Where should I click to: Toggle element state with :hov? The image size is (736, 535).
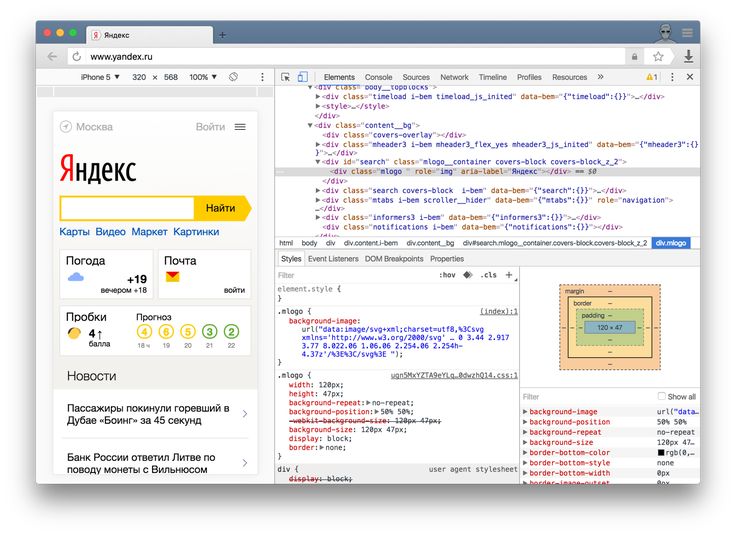(447, 275)
